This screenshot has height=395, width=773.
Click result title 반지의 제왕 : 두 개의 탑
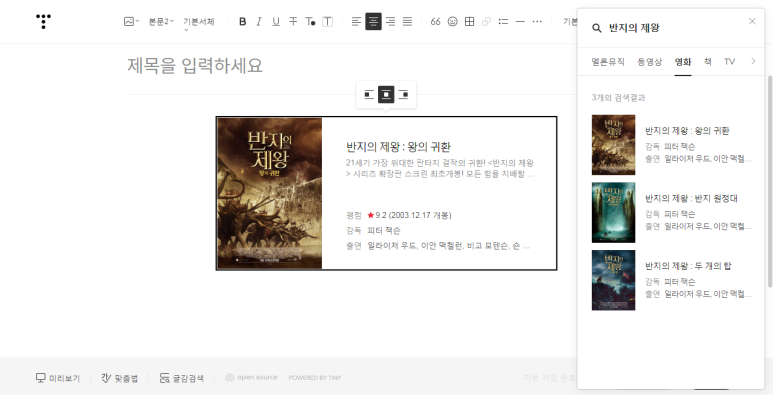pyautogui.click(x=688, y=266)
